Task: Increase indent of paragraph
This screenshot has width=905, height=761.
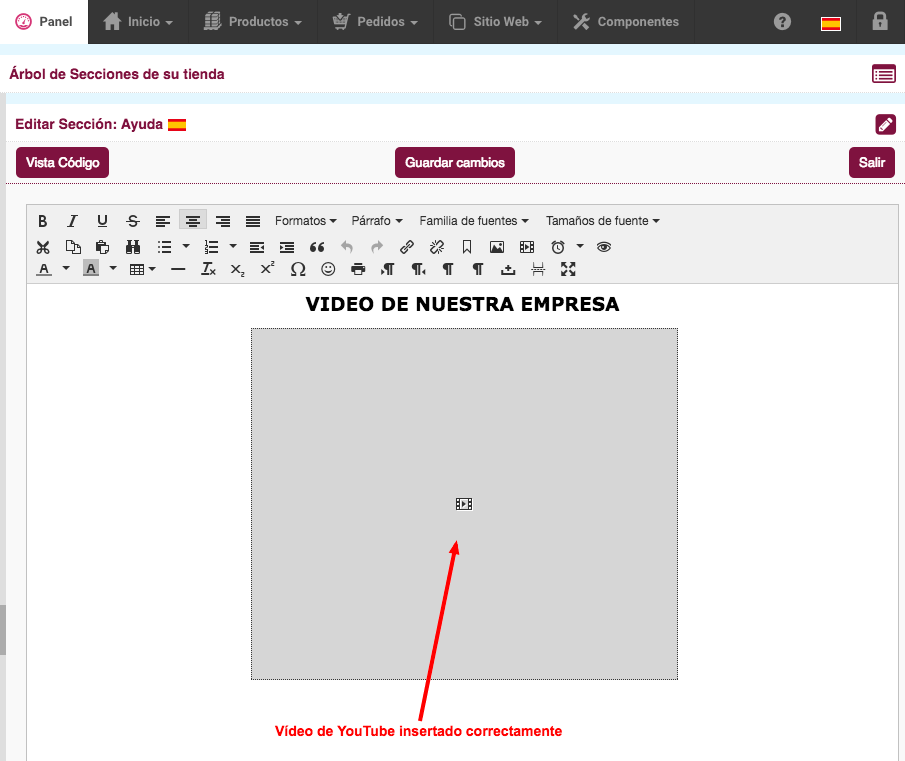Action: click(287, 248)
